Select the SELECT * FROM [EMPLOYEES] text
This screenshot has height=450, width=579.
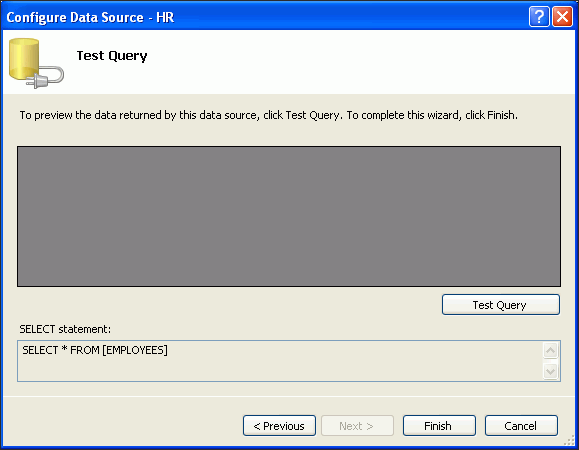(x=95, y=350)
